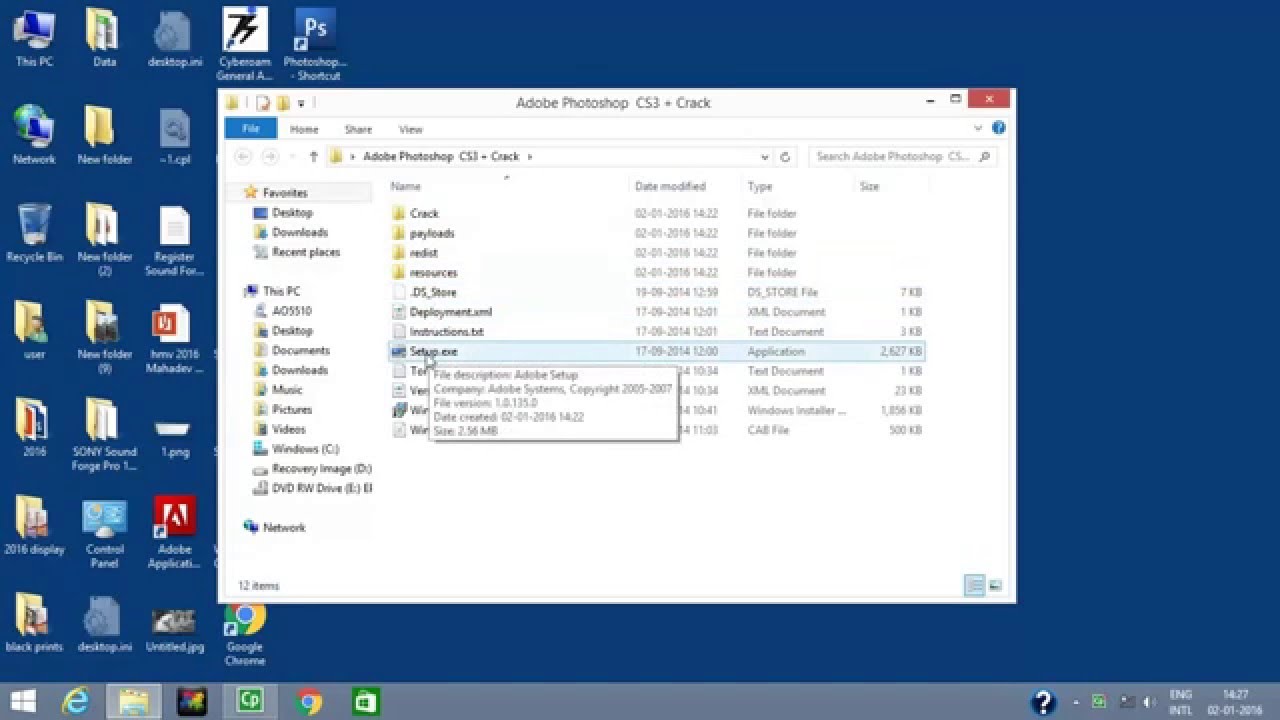This screenshot has width=1280, height=720.
Task: Select Pictures in navigation pane
Action: (x=292, y=409)
